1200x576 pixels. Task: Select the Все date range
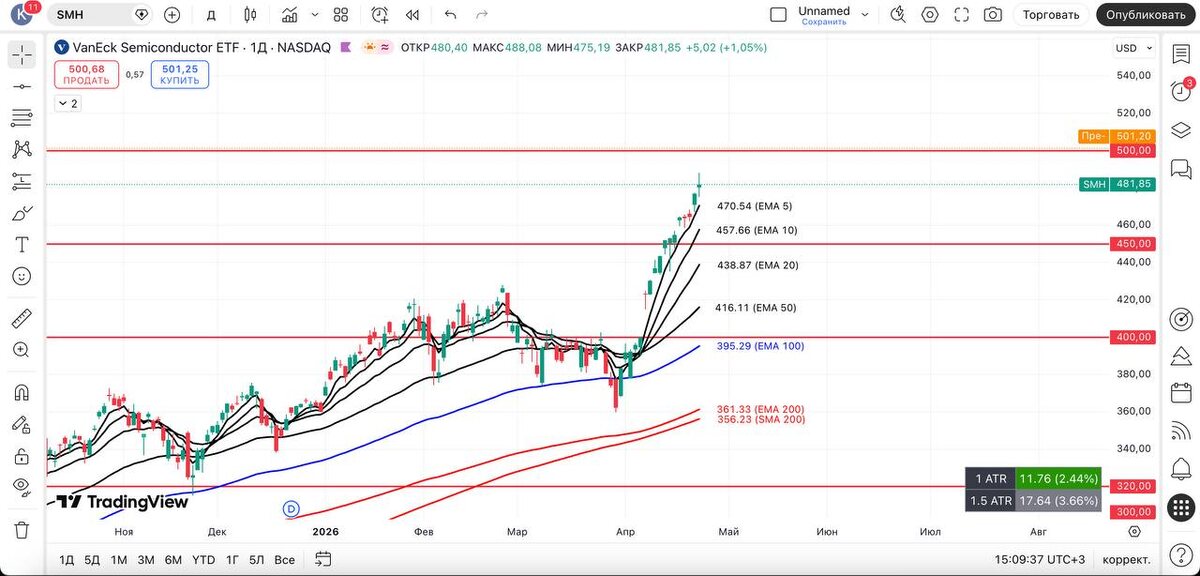284,560
